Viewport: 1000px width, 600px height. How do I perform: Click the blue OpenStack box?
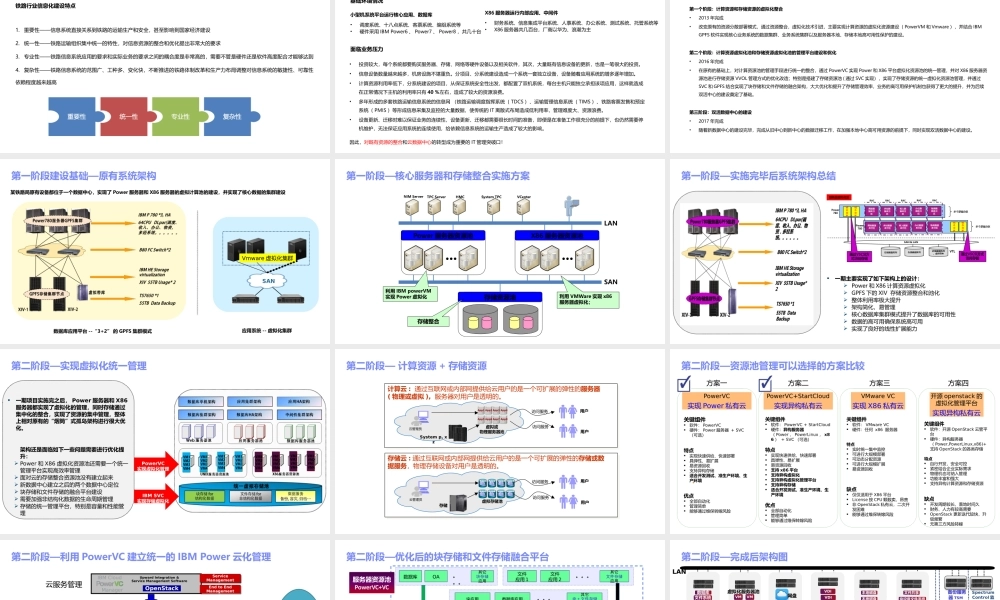[161, 588]
